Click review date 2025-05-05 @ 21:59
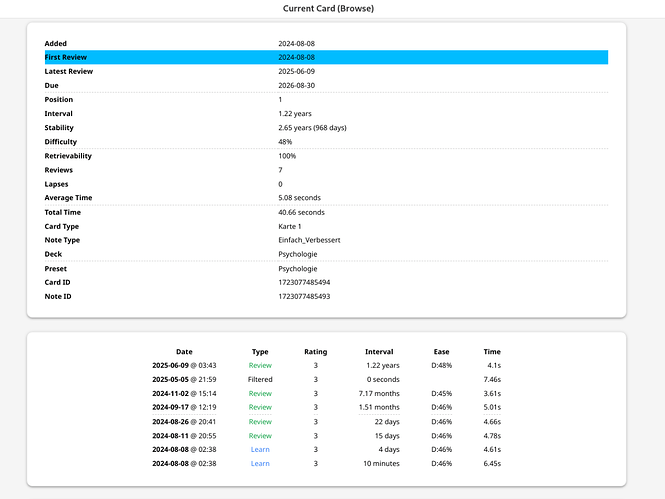 point(184,379)
